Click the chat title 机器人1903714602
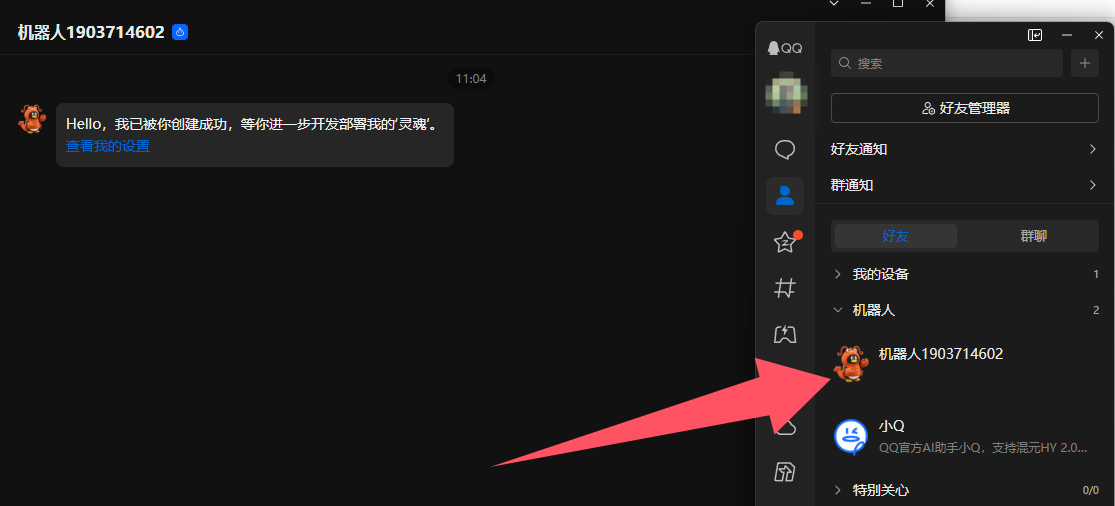The height and width of the screenshot is (506, 1115). [91, 32]
